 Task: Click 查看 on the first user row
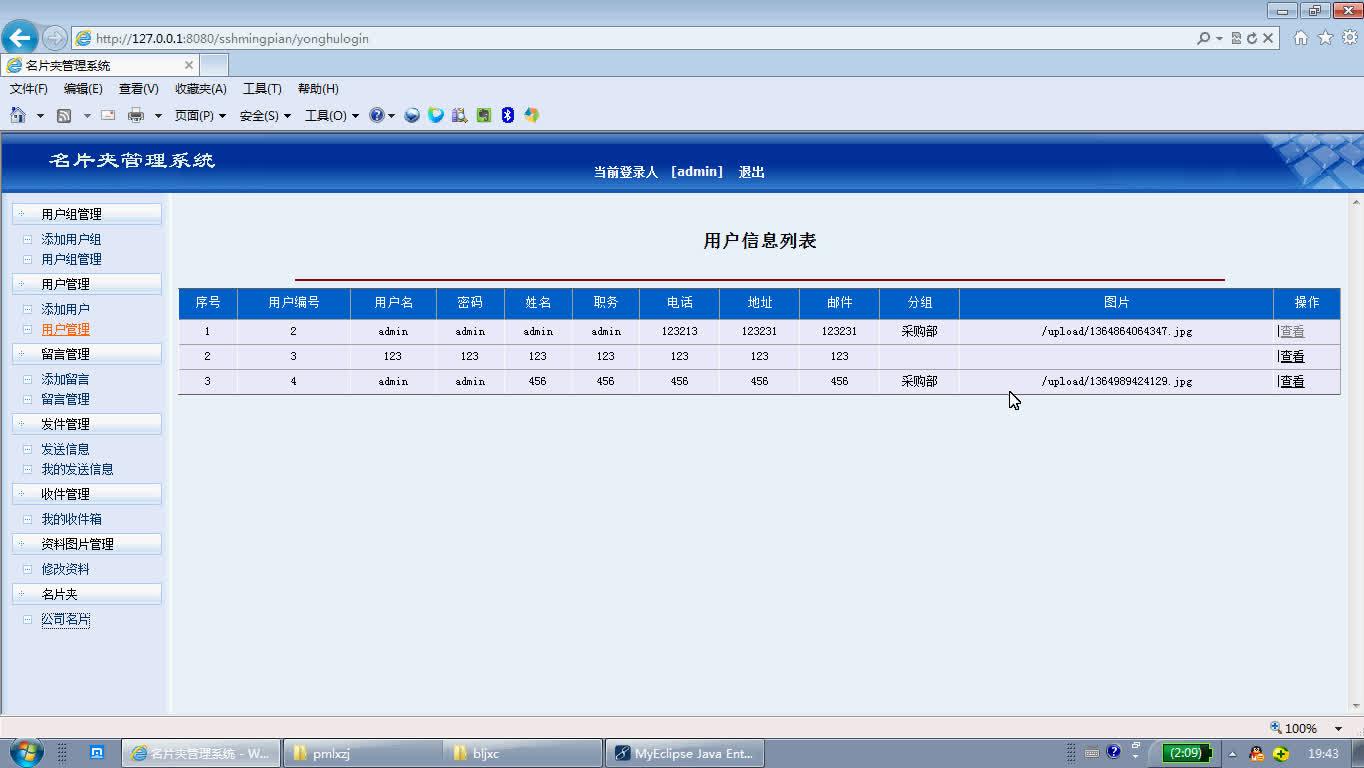(1293, 330)
